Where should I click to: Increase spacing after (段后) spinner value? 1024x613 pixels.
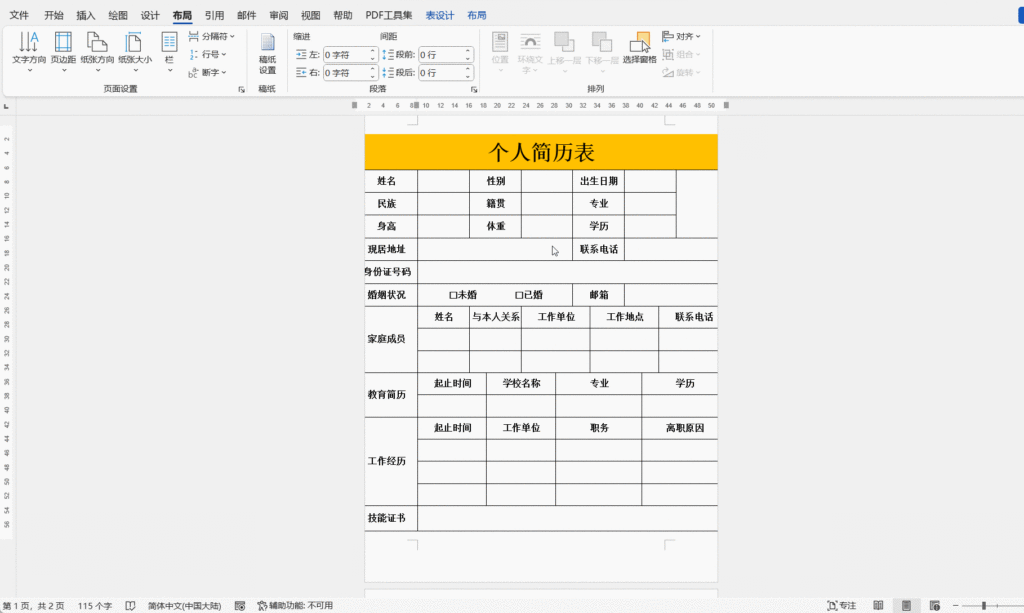468,69
